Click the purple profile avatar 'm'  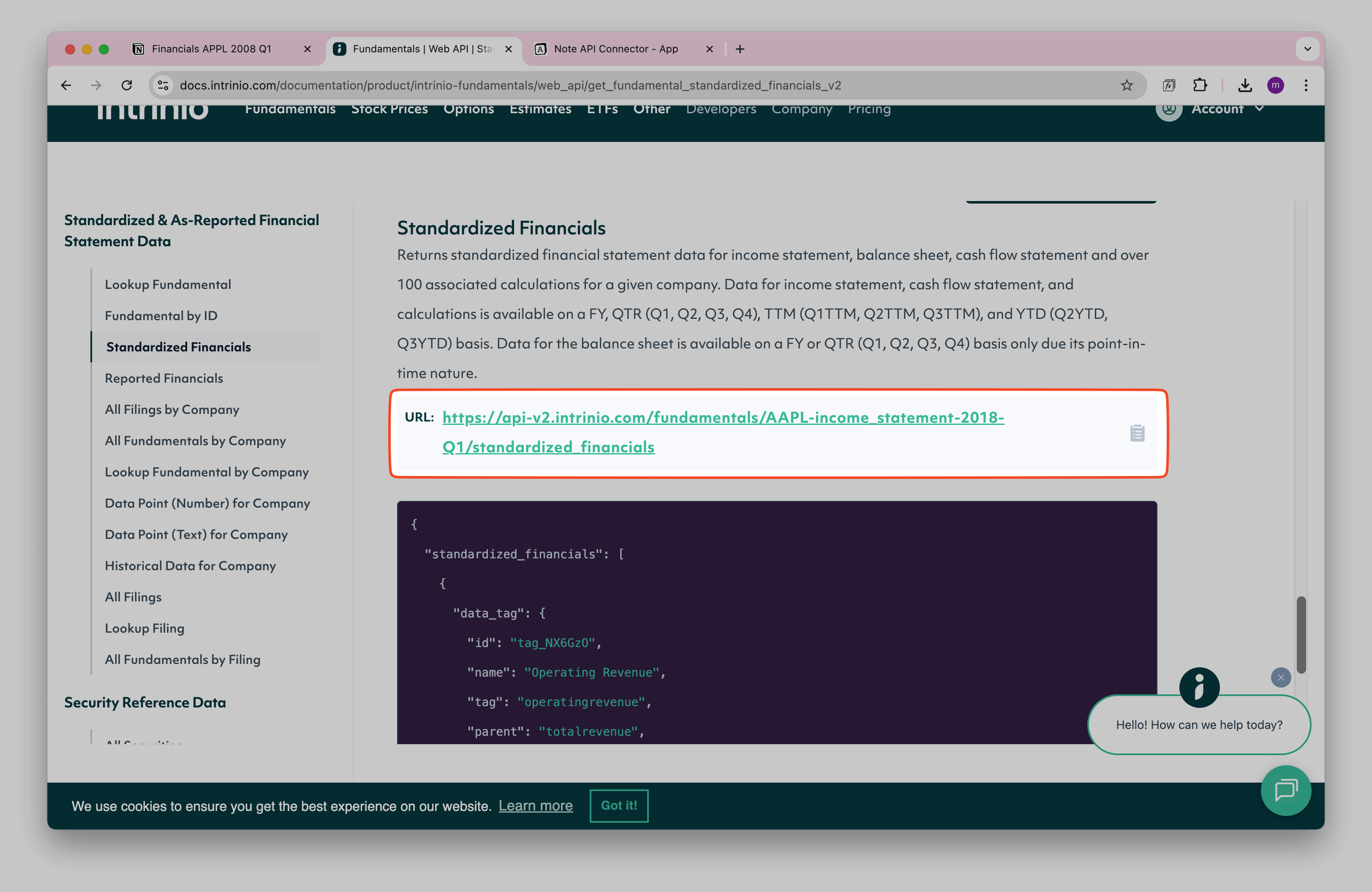(x=1276, y=85)
